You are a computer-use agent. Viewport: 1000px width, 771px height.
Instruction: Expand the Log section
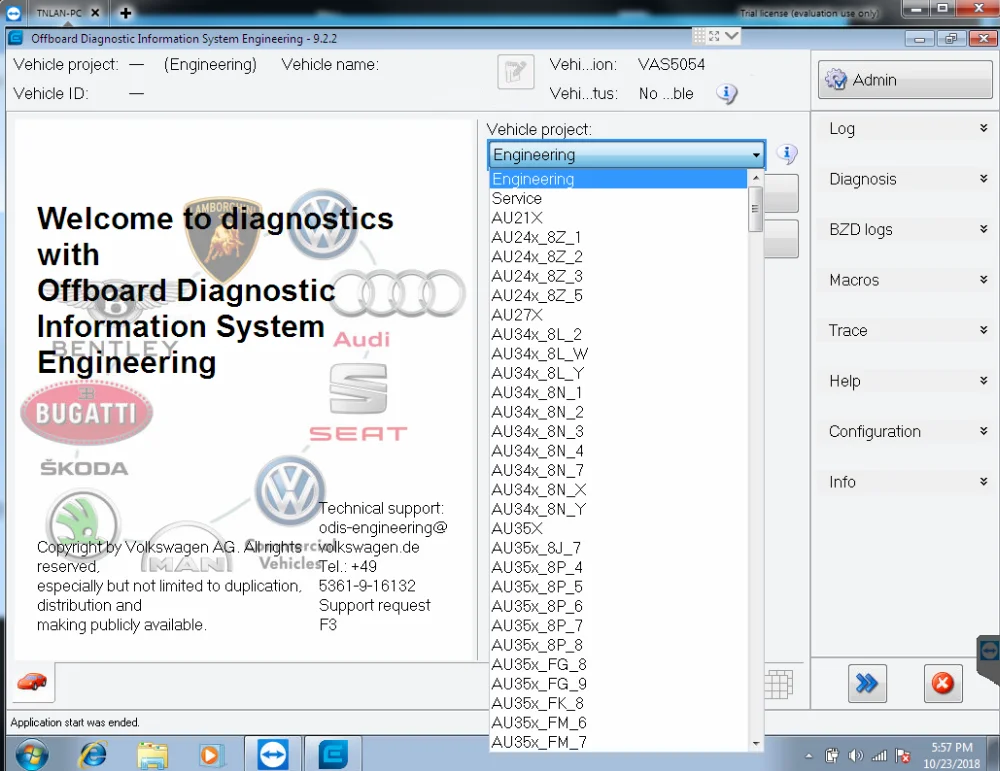(x=905, y=128)
